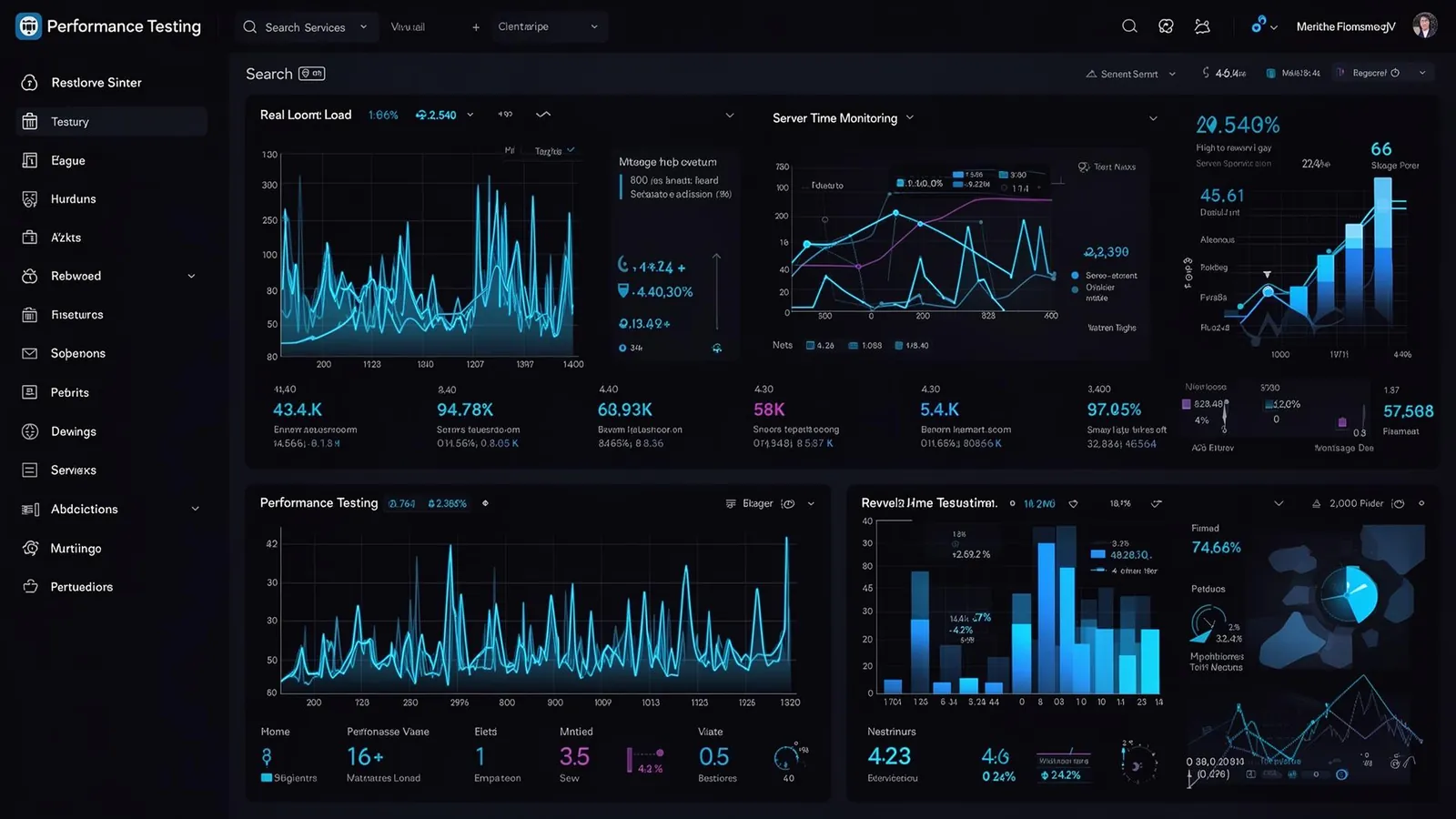Toggle the Sbgientrs legend swatch

click(267, 778)
